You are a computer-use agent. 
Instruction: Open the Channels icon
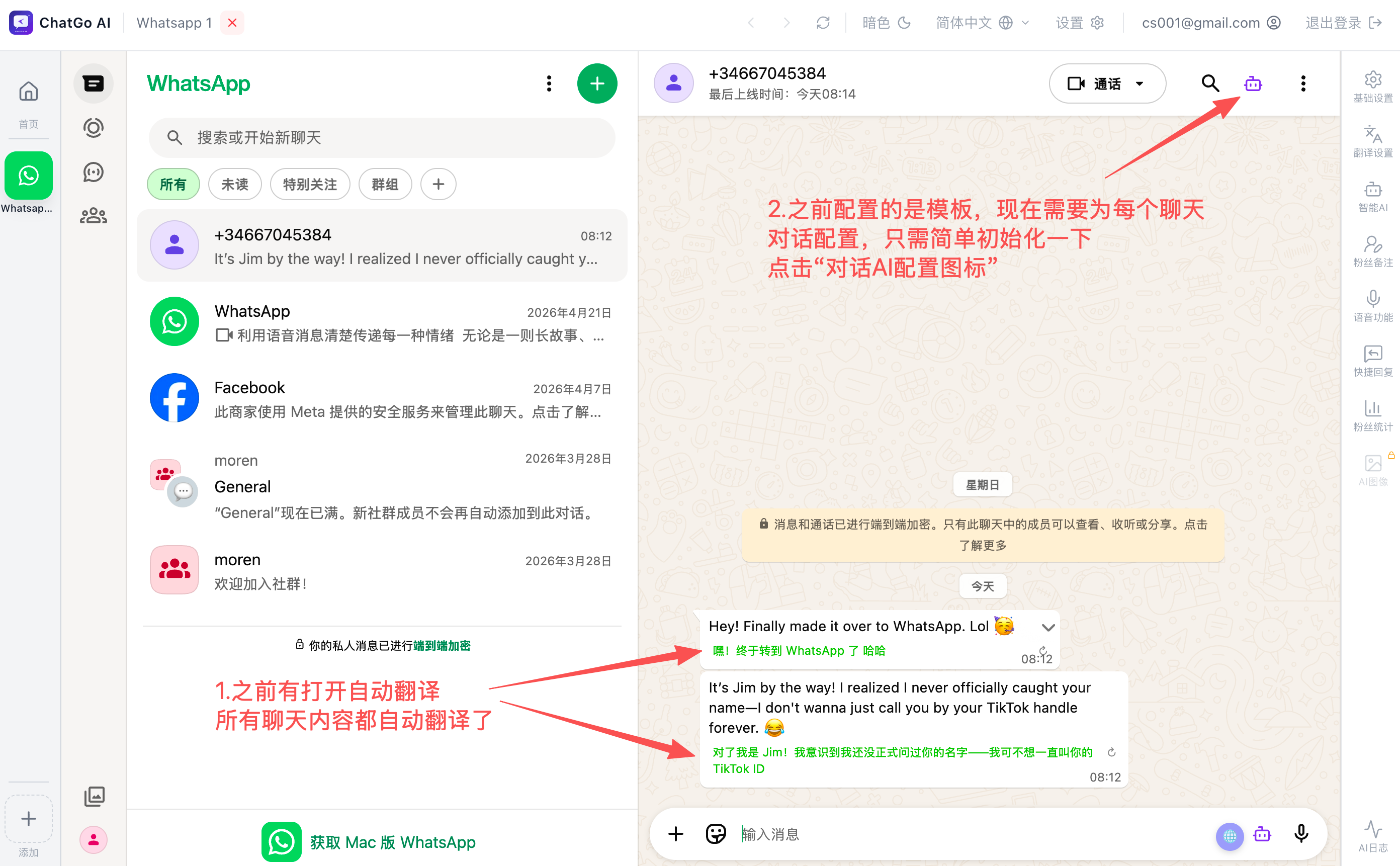click(x=93, y=172)
